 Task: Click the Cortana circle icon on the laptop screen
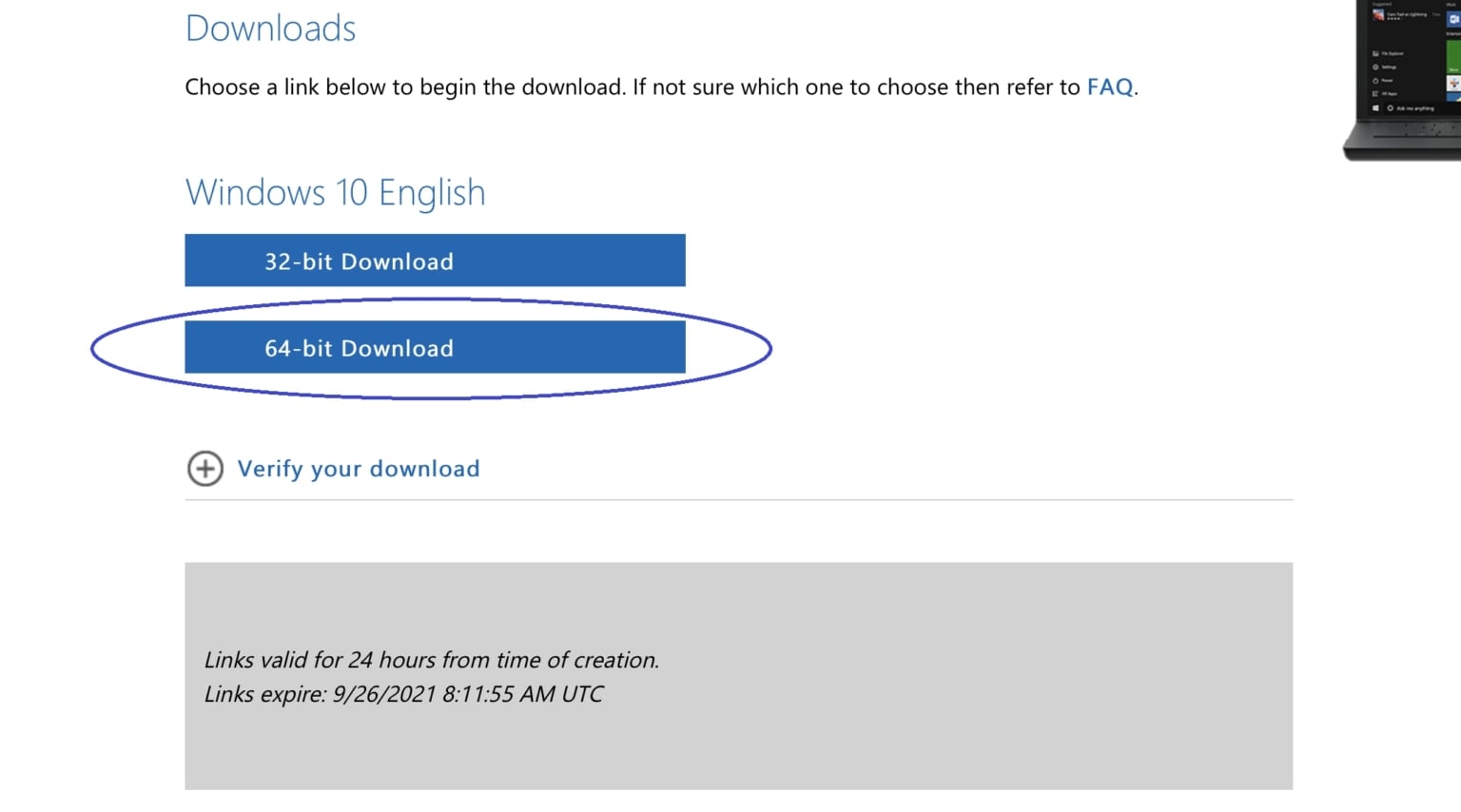pos(1390,108)
